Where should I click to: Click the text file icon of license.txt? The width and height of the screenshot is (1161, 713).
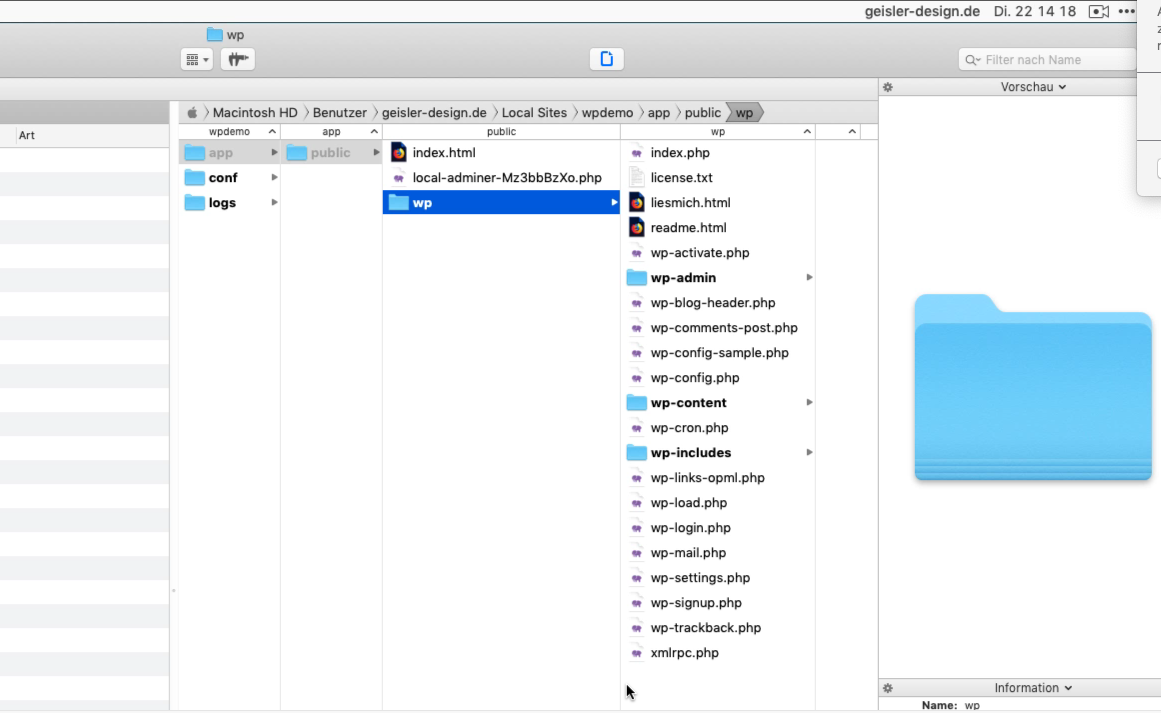click(636, 178)
